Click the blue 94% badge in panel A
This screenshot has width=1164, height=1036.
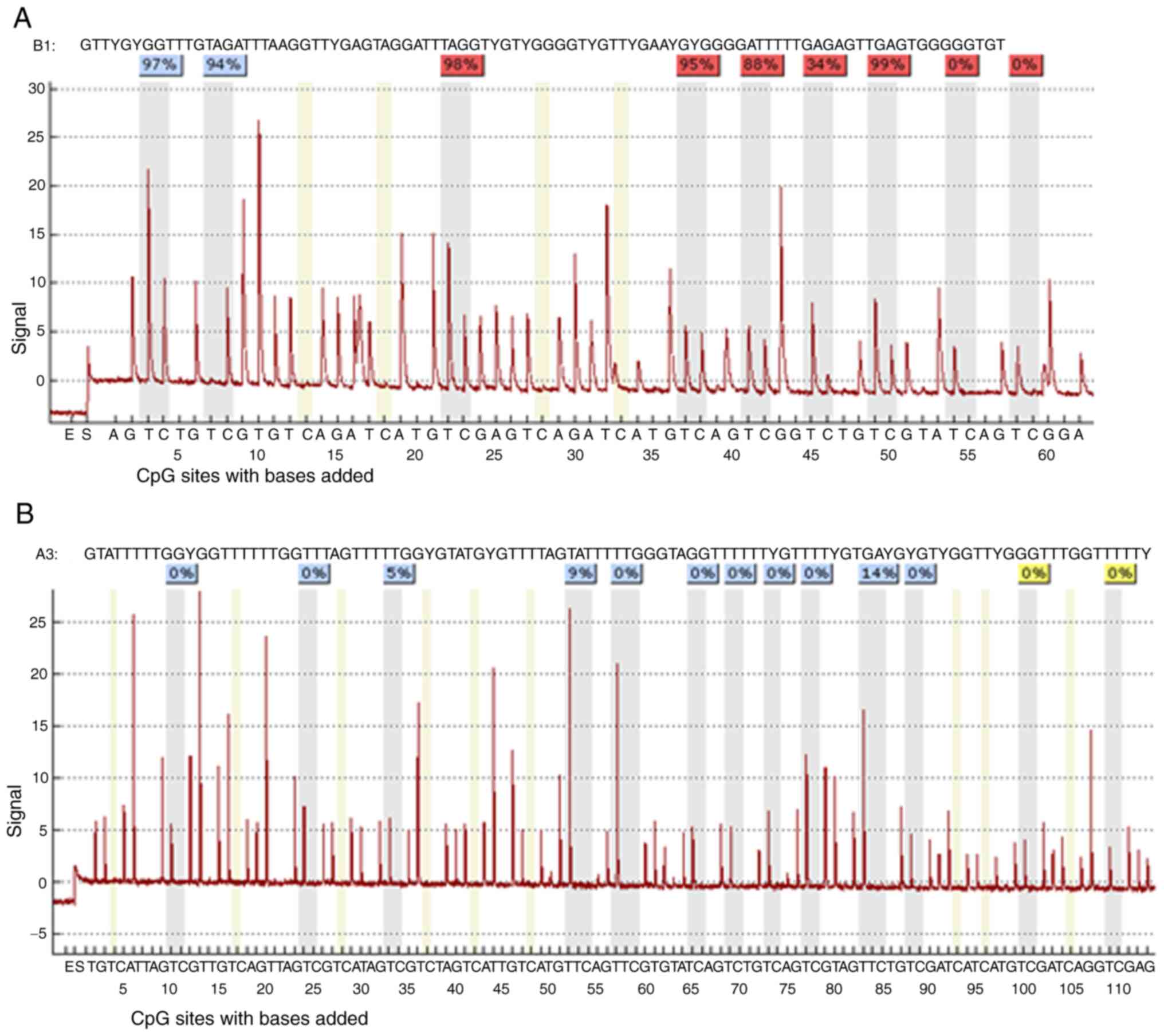tap(224, 65)
